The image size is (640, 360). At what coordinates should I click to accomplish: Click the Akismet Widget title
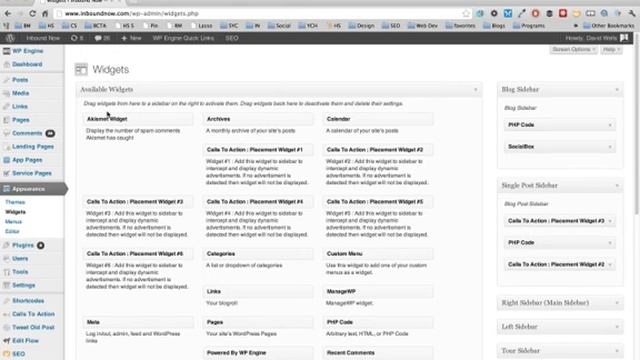point(107,119)
